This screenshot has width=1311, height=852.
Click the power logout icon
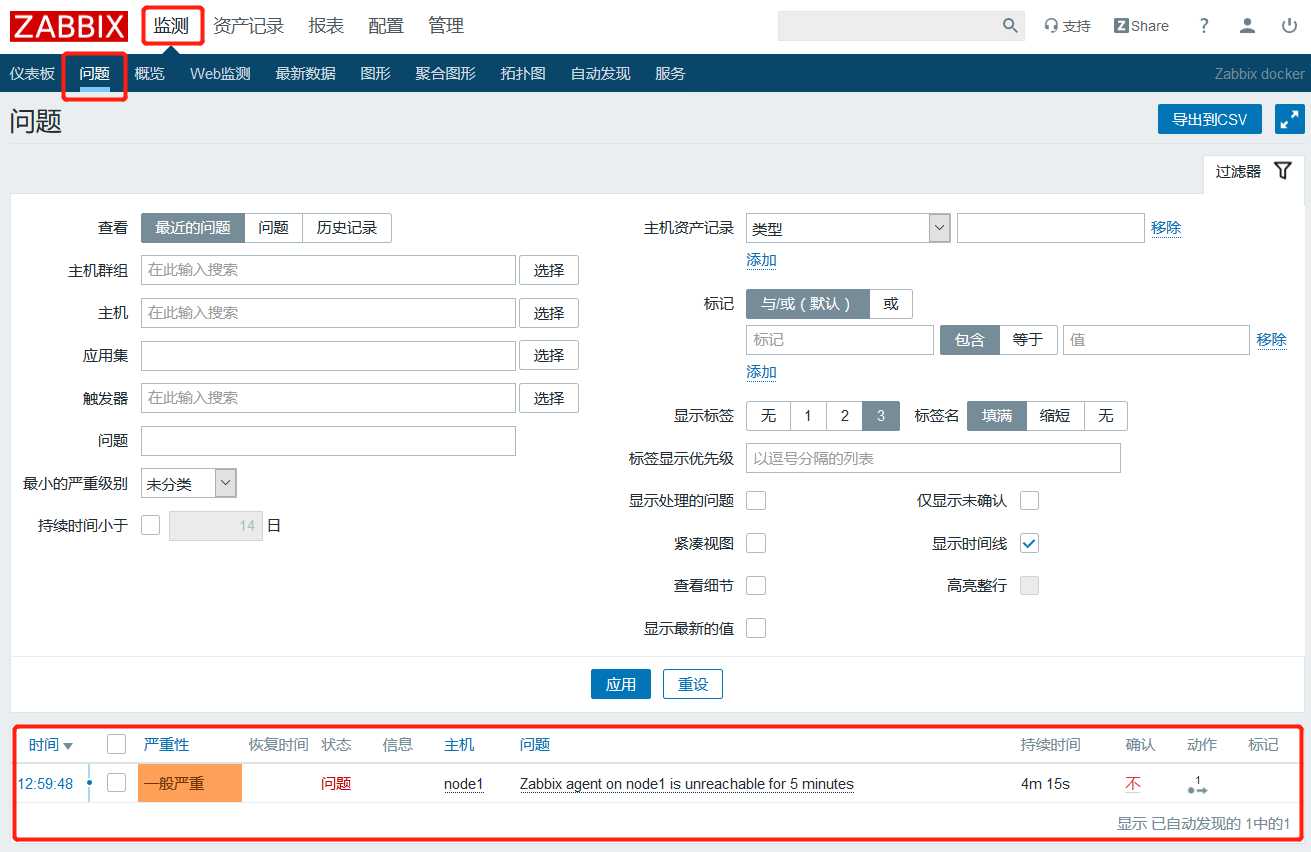1289,26
